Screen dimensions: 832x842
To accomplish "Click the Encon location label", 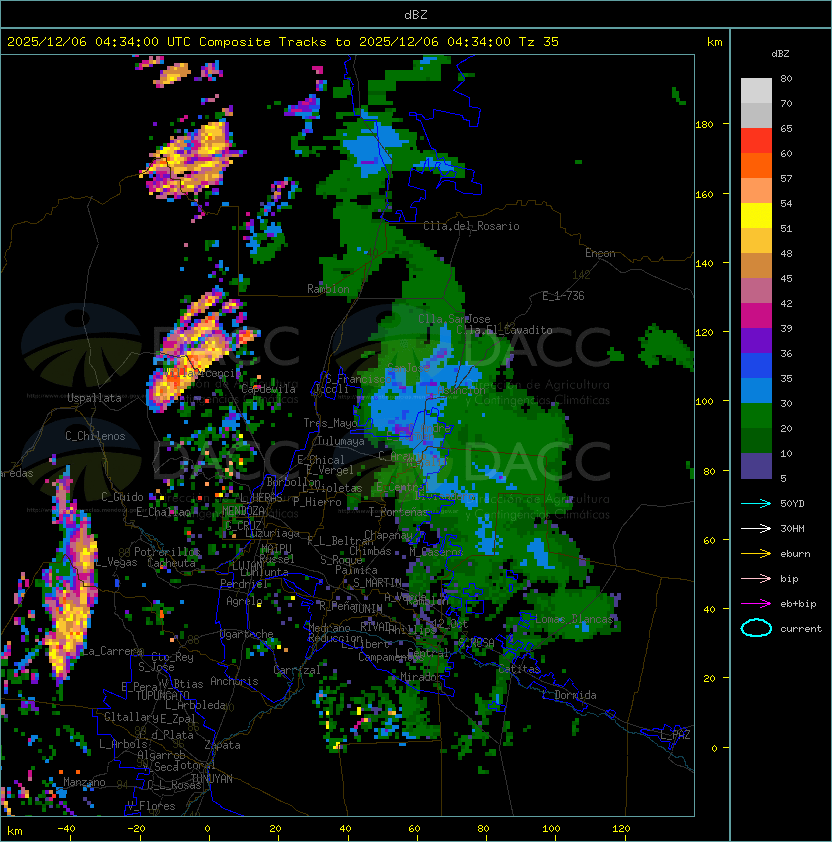I will tap(600, 253).
